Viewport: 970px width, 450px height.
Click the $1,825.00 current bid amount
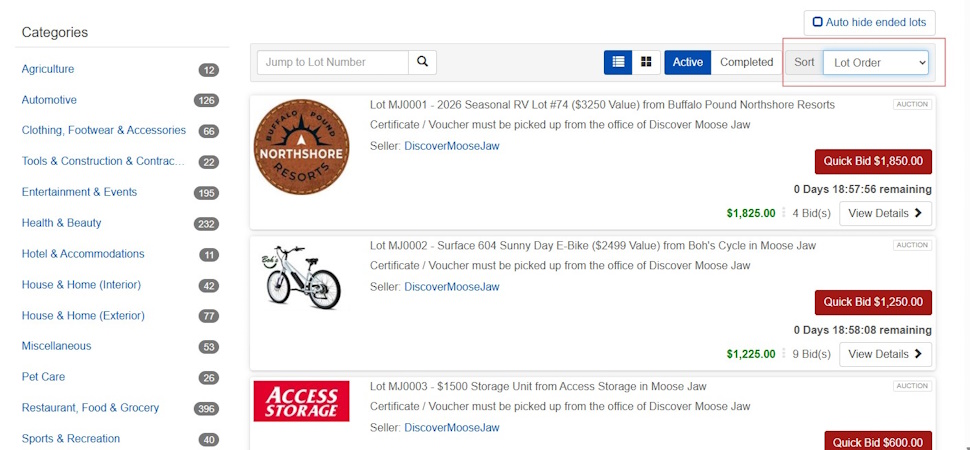tap(751, 214)
